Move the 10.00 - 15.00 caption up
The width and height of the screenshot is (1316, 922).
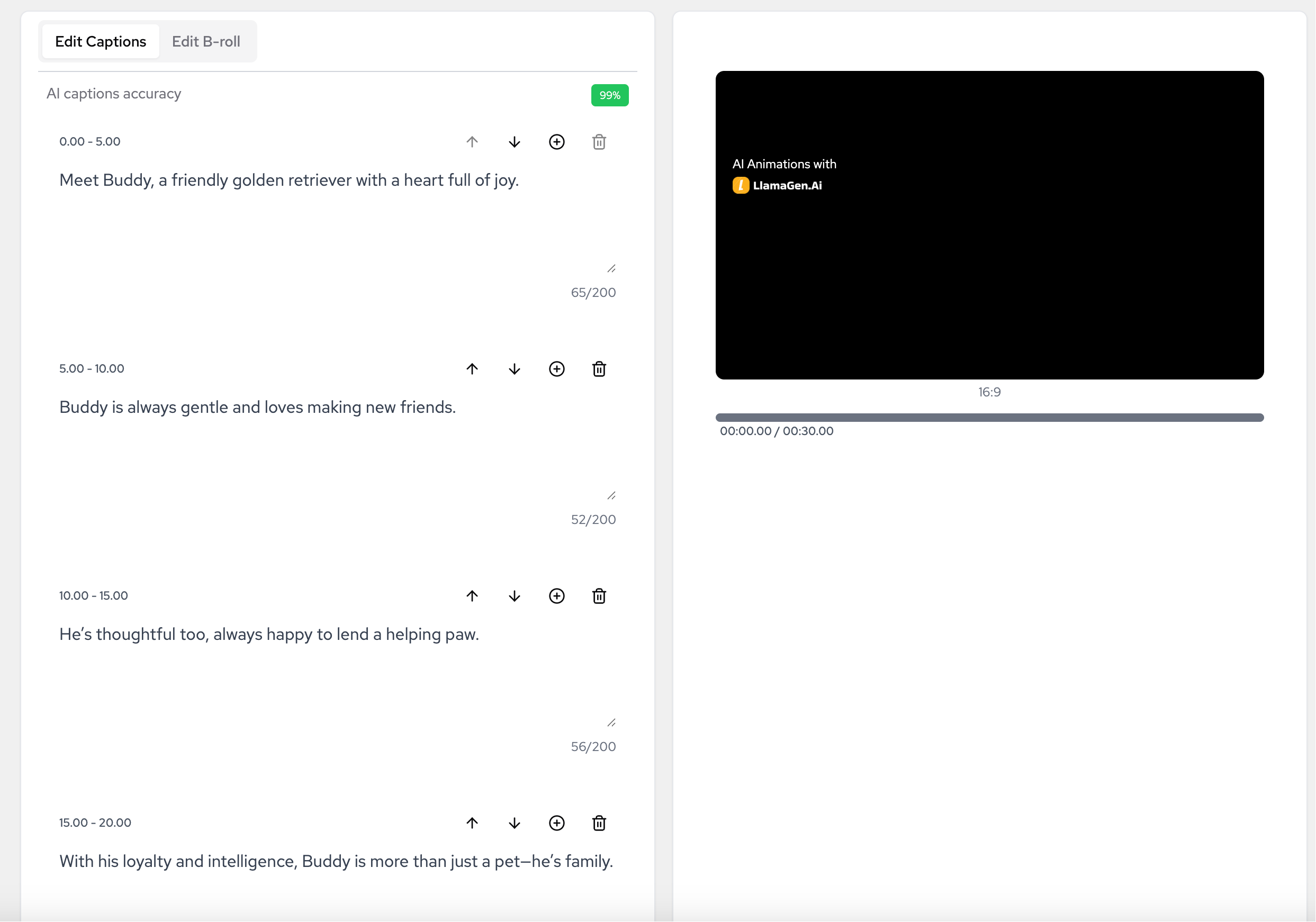click(x=472, y=596)
